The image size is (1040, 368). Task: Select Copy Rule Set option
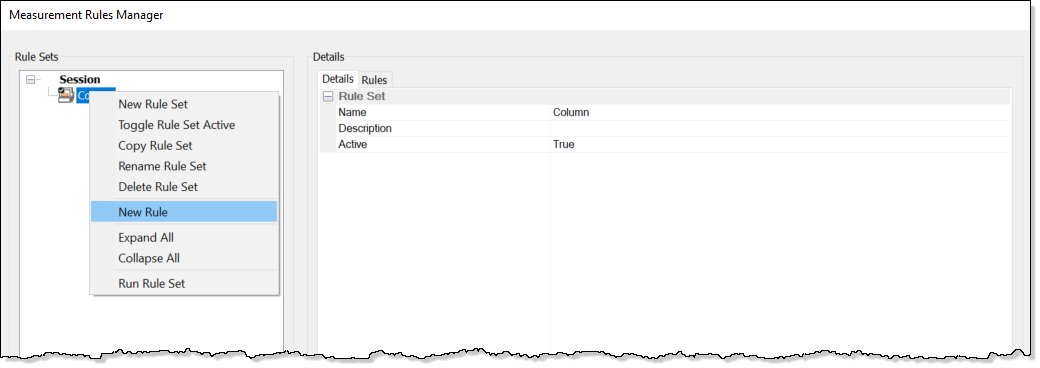click(155, 145)
